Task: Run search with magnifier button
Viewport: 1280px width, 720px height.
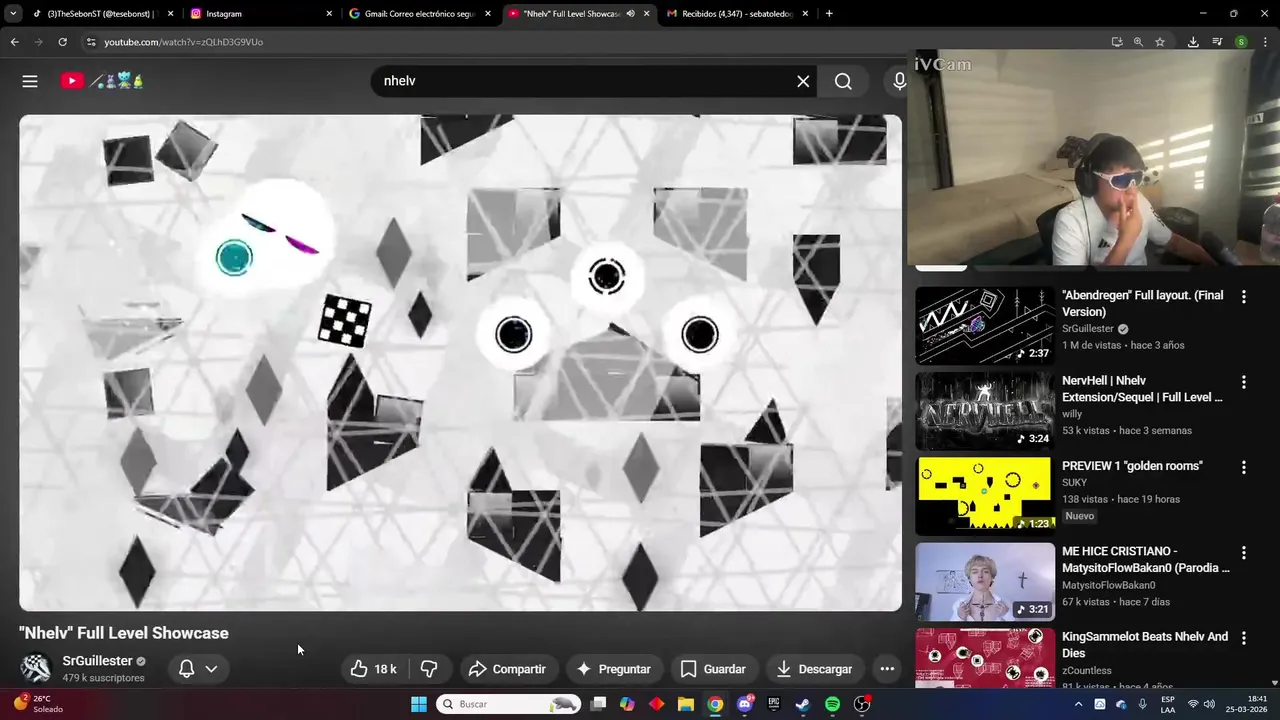Action: click(843, 81)
